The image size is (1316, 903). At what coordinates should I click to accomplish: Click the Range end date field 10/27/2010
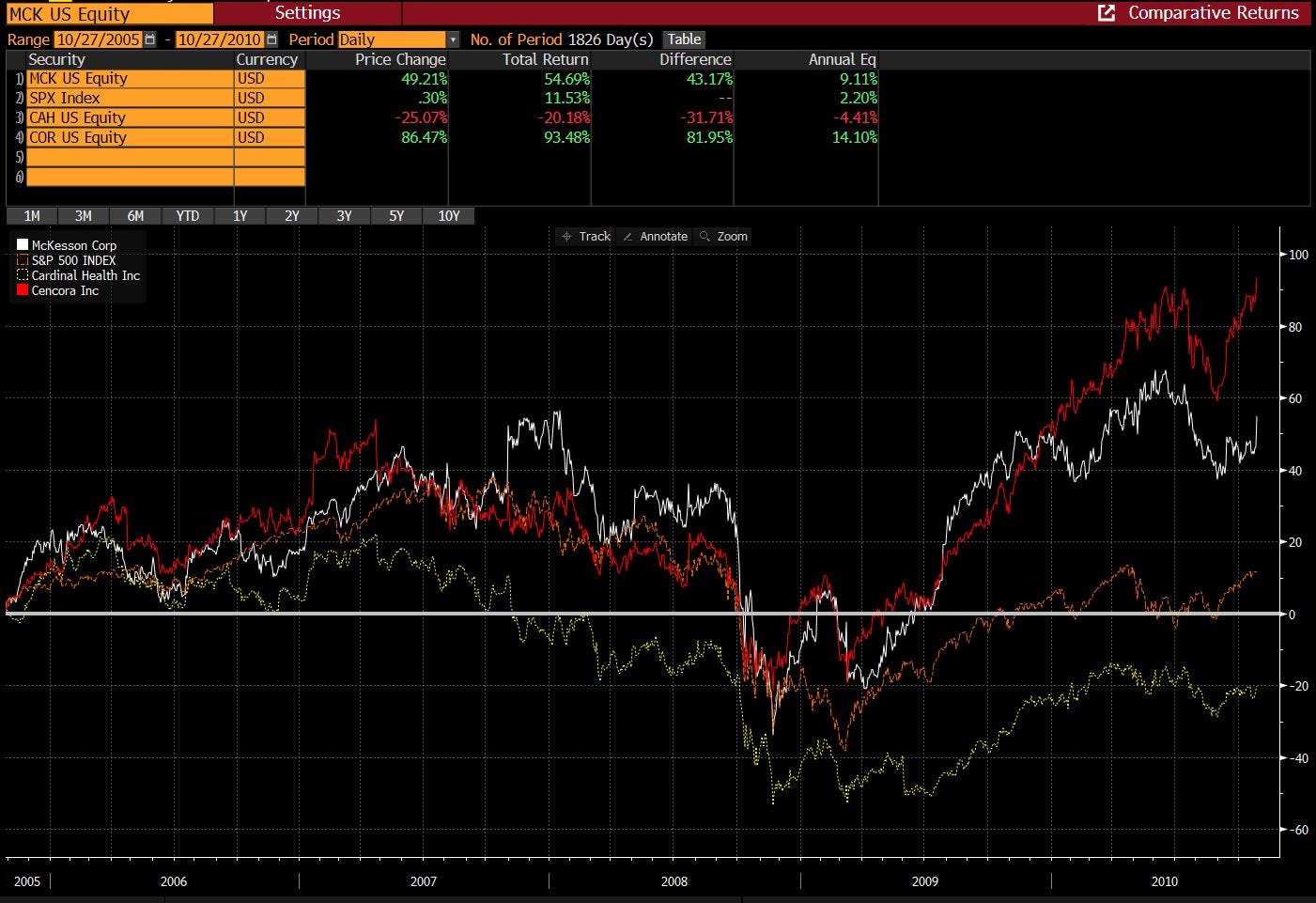(x=220, y=39)
